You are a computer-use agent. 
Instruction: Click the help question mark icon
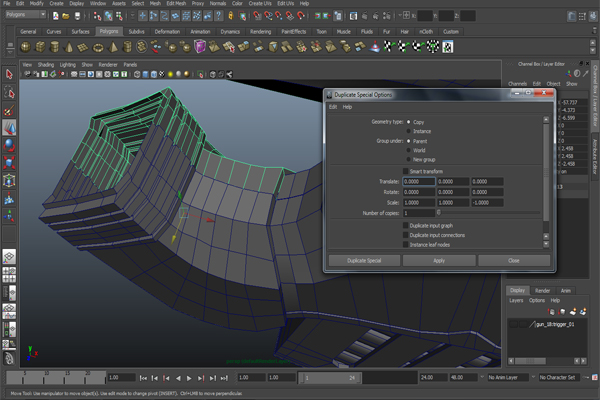218,16
